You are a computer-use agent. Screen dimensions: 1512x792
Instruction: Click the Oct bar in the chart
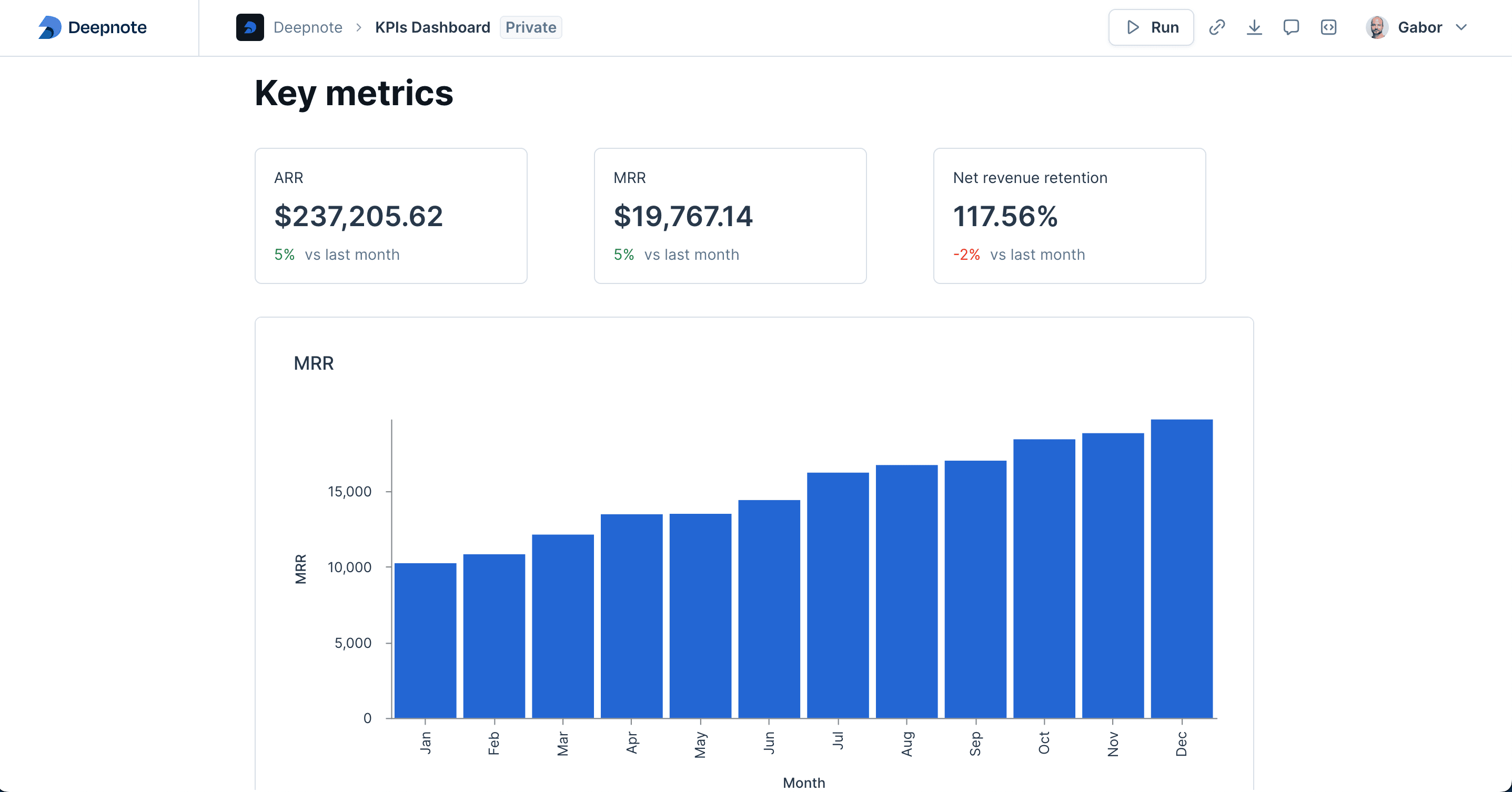(x=1044, y=578)
